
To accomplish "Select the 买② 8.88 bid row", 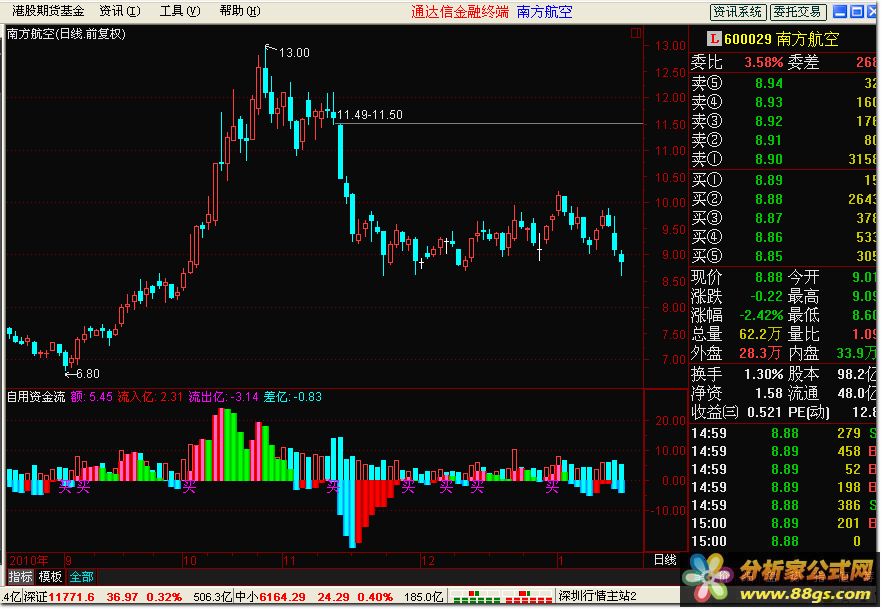I will 783,199.
